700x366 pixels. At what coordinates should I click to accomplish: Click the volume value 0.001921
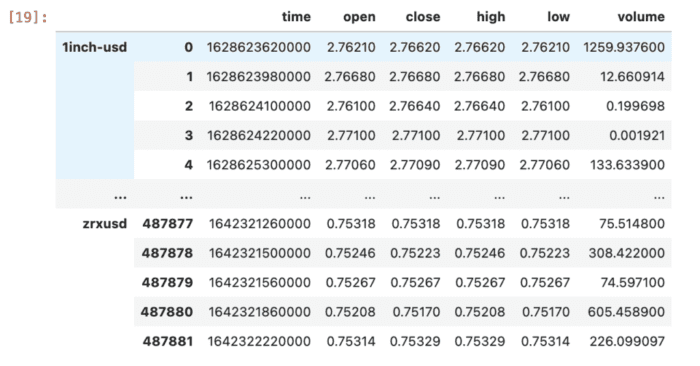pyautogui.click(x=637, y=135)
